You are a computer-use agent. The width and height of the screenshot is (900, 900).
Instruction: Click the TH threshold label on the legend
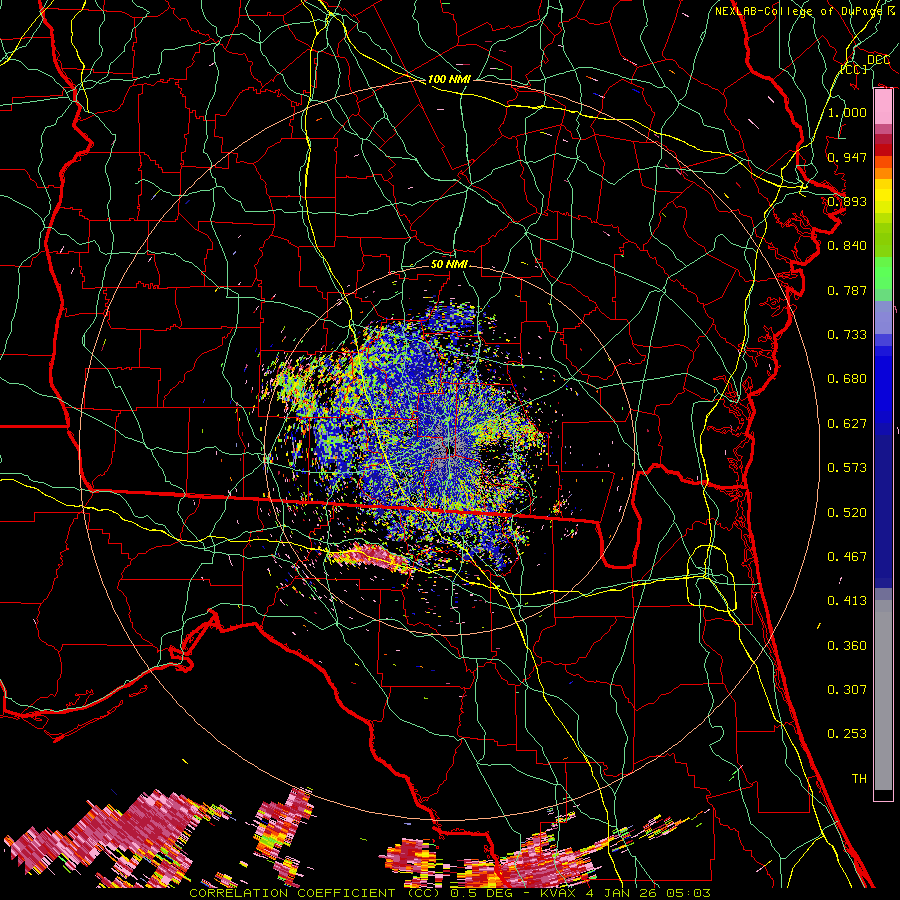(x=859, y=779)
